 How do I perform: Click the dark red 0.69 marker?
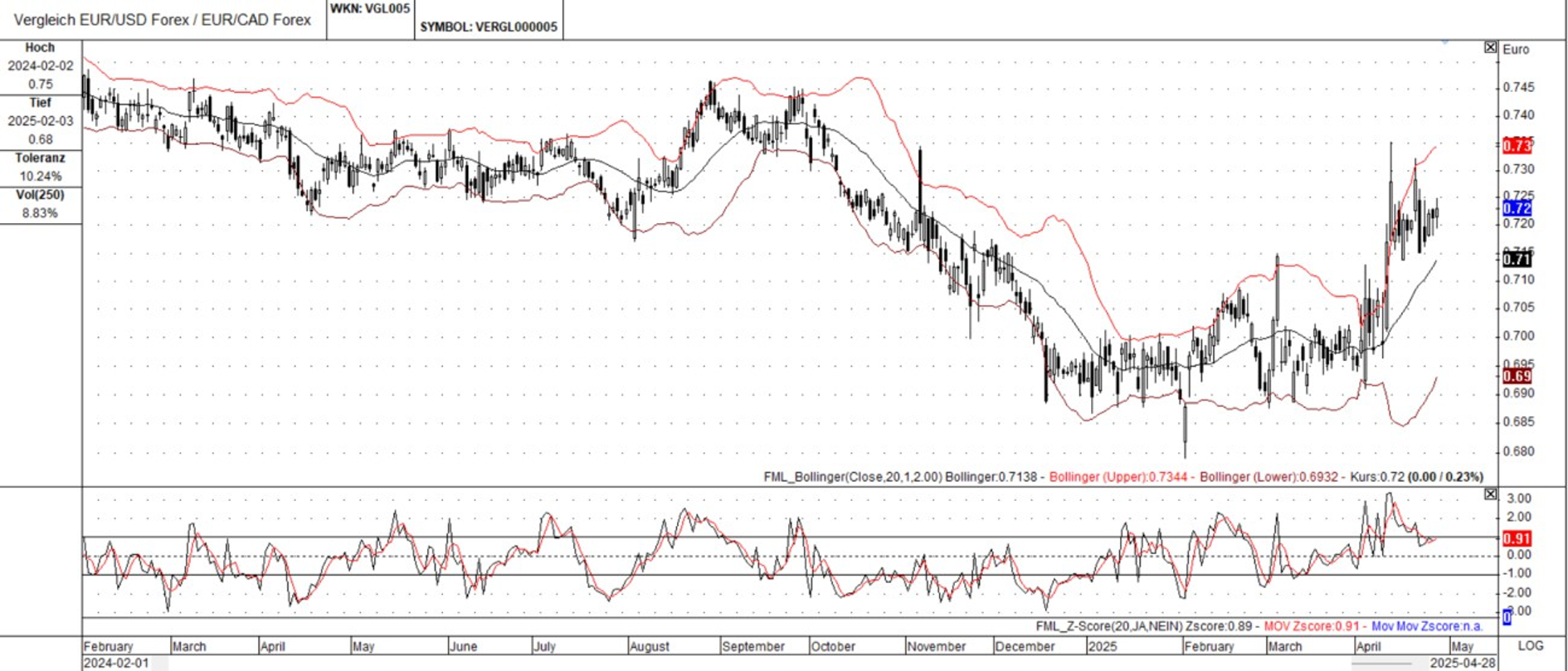(1517, 377)
